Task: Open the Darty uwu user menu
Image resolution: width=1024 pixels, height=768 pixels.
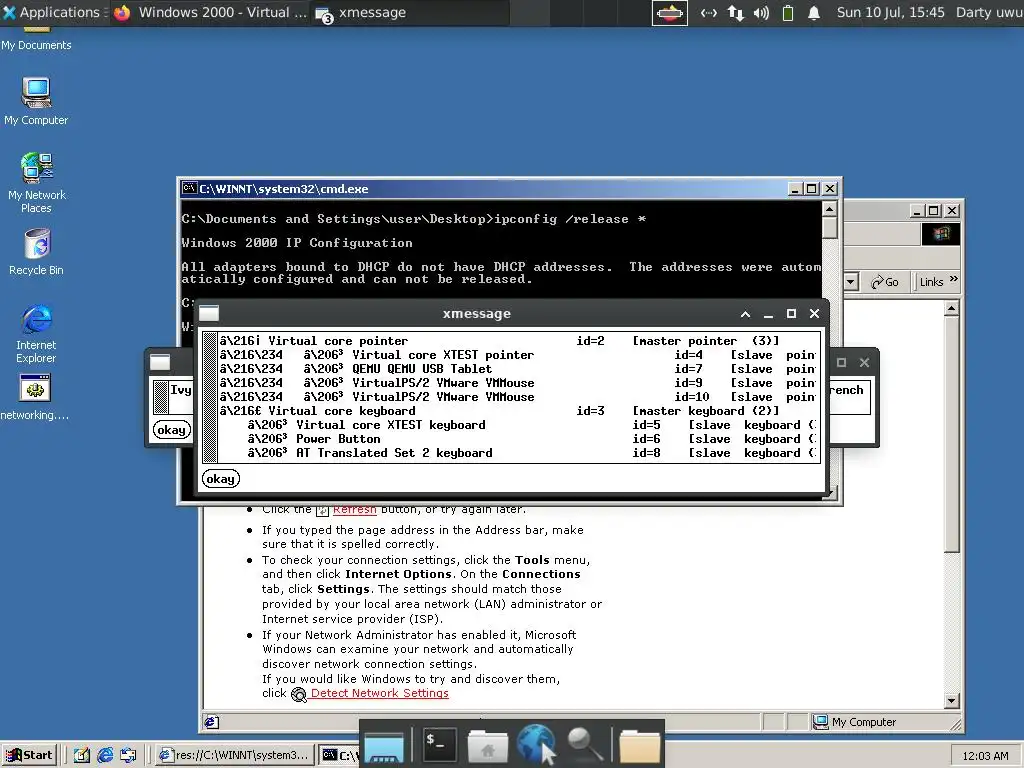Action: pos(989,12)
